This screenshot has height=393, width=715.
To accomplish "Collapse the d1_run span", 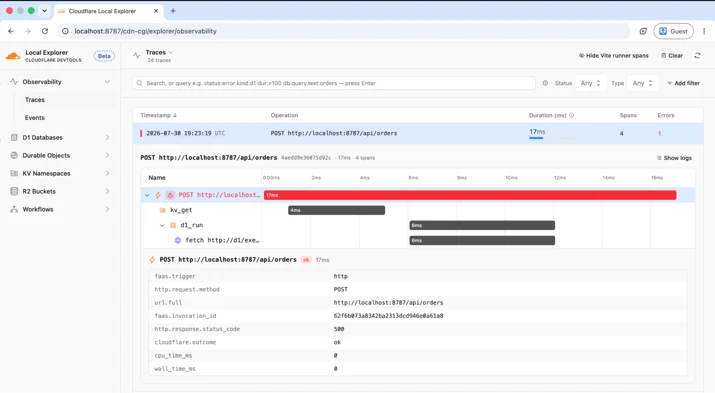I will [162, 225].
